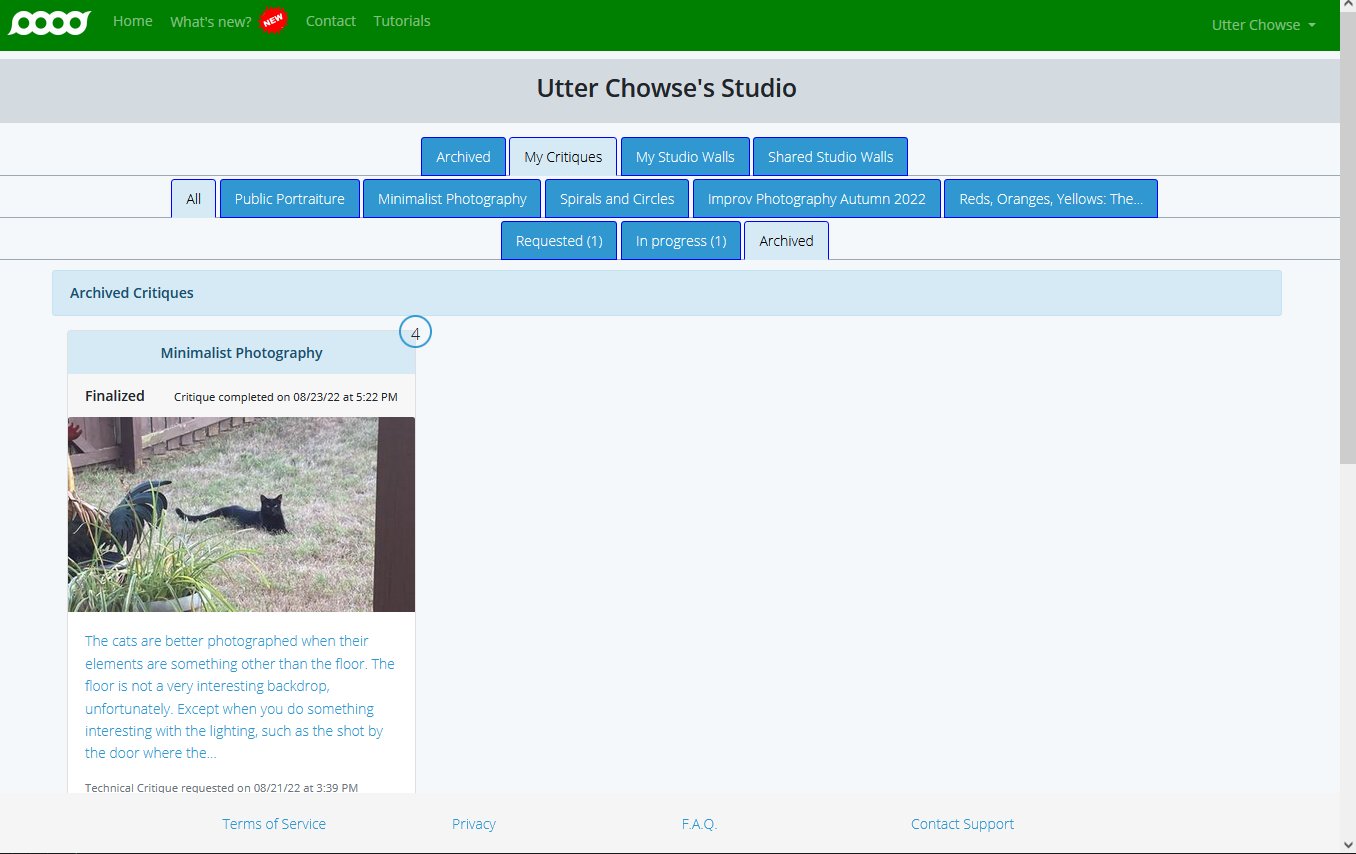Filter by Public Portraiture
The height and width of the screenshot is (854, 1356).
pos(290,199)
